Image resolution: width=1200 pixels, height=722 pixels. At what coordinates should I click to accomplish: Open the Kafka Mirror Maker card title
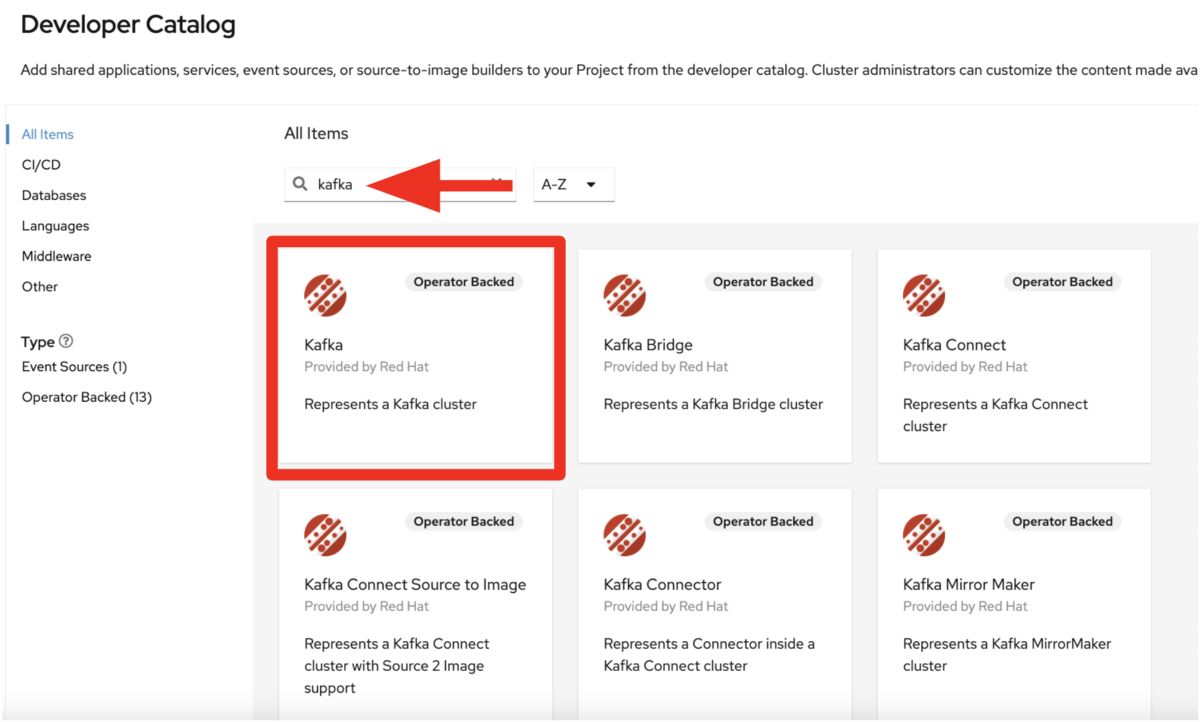[x=969, y=585]
